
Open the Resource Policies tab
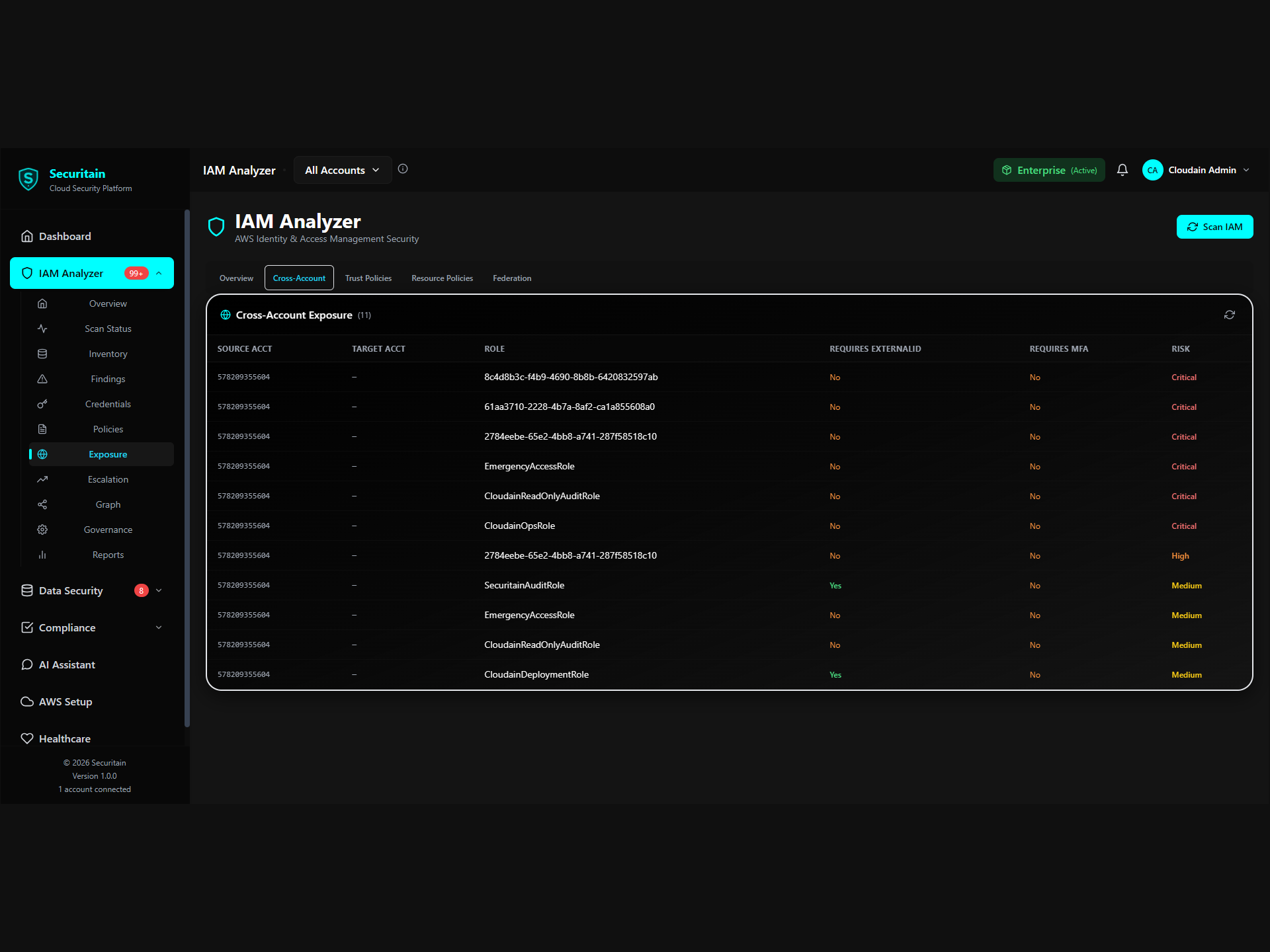pyautogui.click(x=442, y=278)
